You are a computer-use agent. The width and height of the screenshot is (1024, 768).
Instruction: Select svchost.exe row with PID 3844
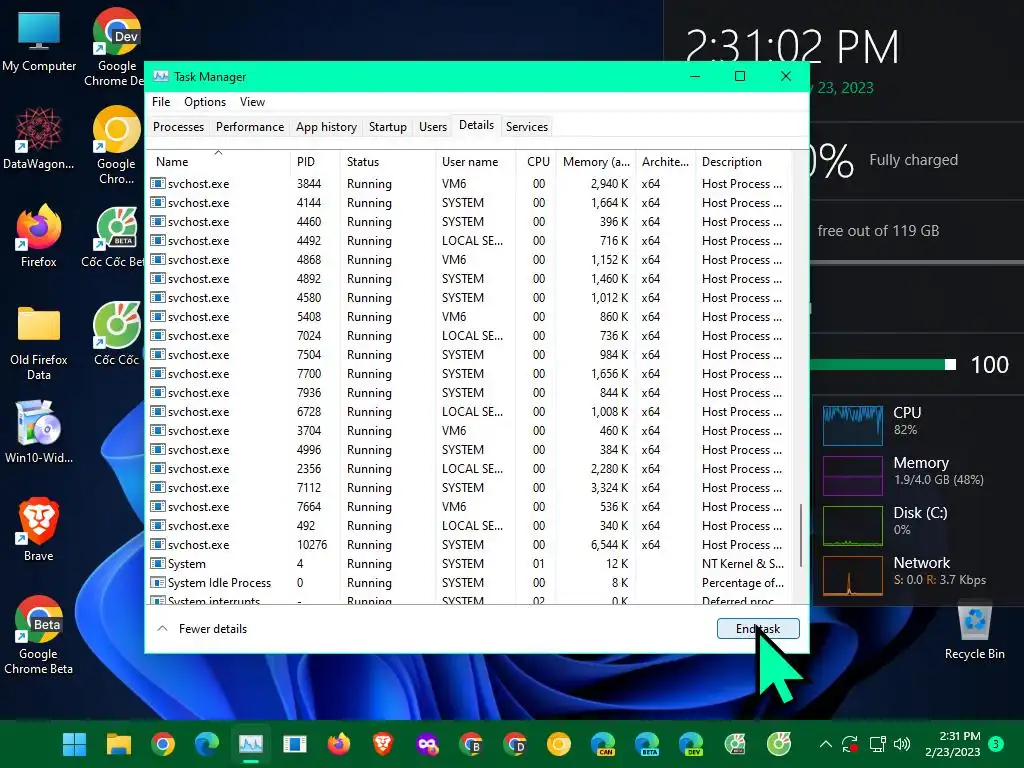coord(470,184)
